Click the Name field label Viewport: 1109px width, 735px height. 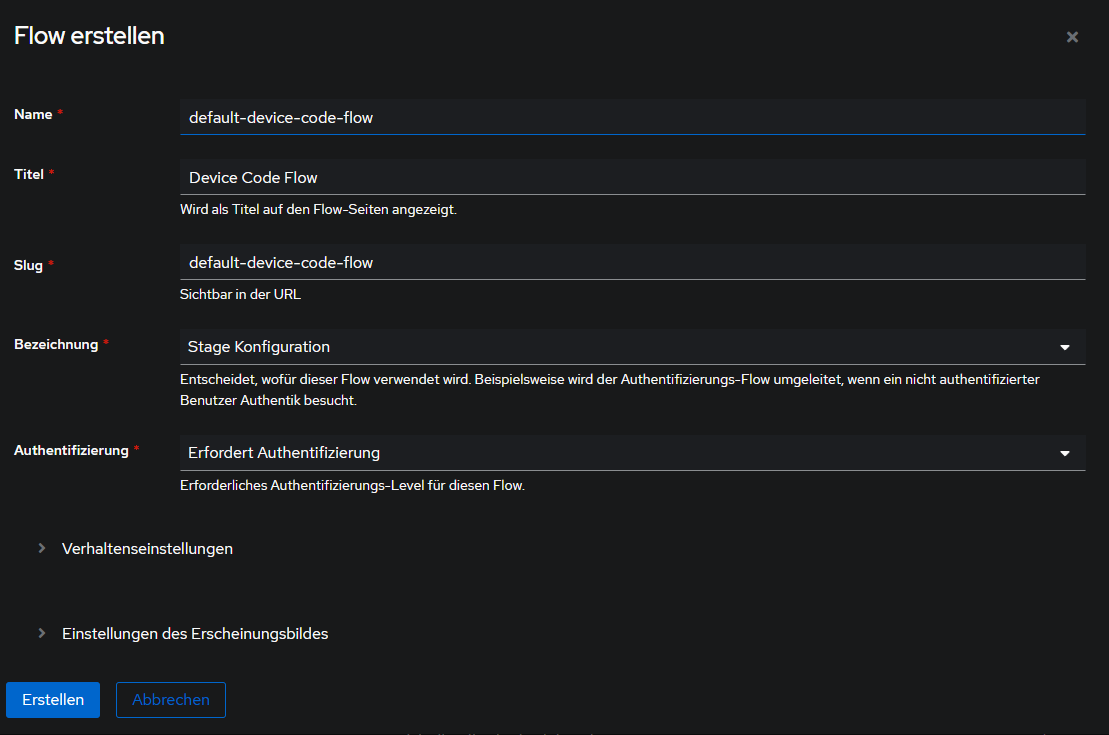[33, 114]
